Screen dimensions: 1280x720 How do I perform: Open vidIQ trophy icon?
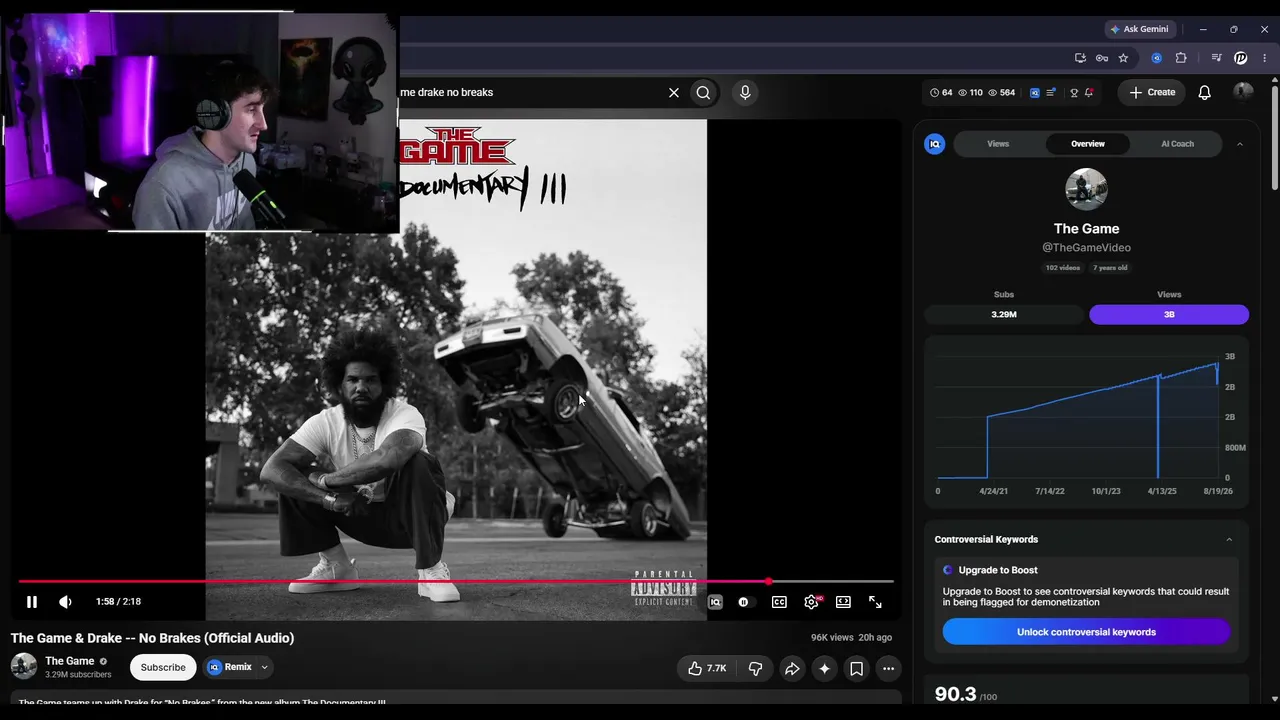(x=1074, y=92)
